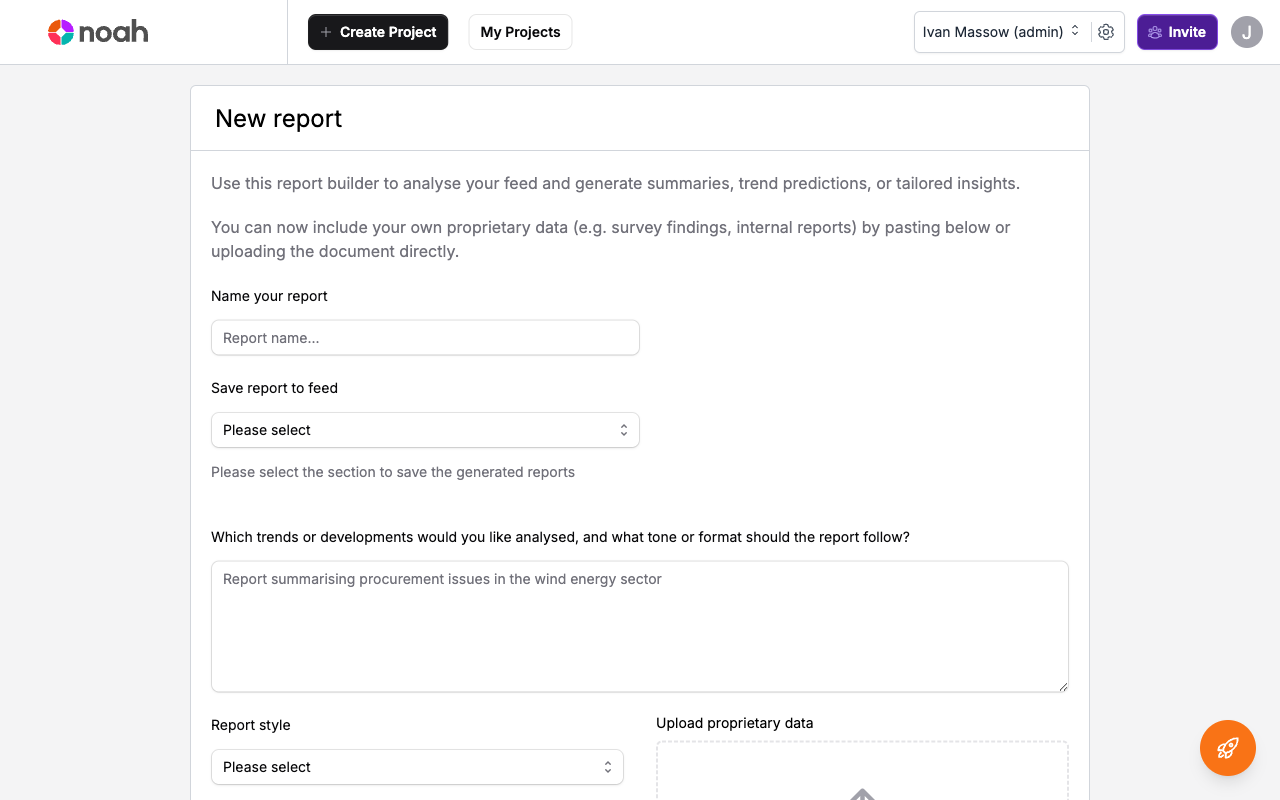Click the J avatar circle

tap(1246, 32)
